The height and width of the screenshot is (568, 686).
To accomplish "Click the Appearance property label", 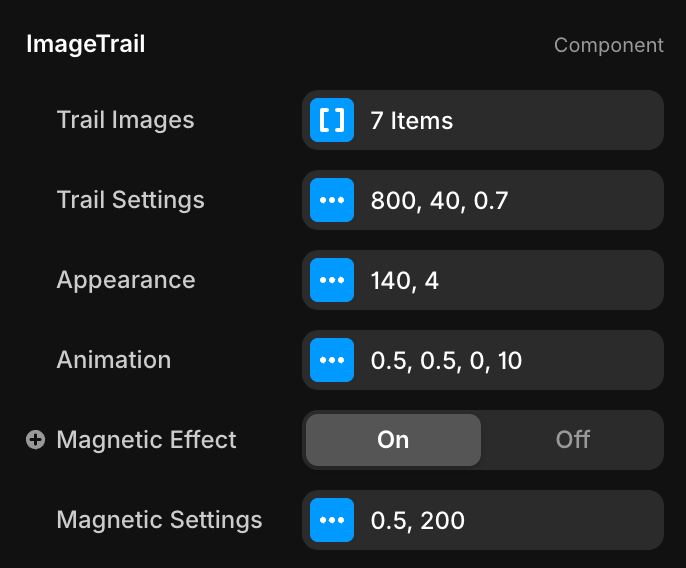I will (125, 280).
